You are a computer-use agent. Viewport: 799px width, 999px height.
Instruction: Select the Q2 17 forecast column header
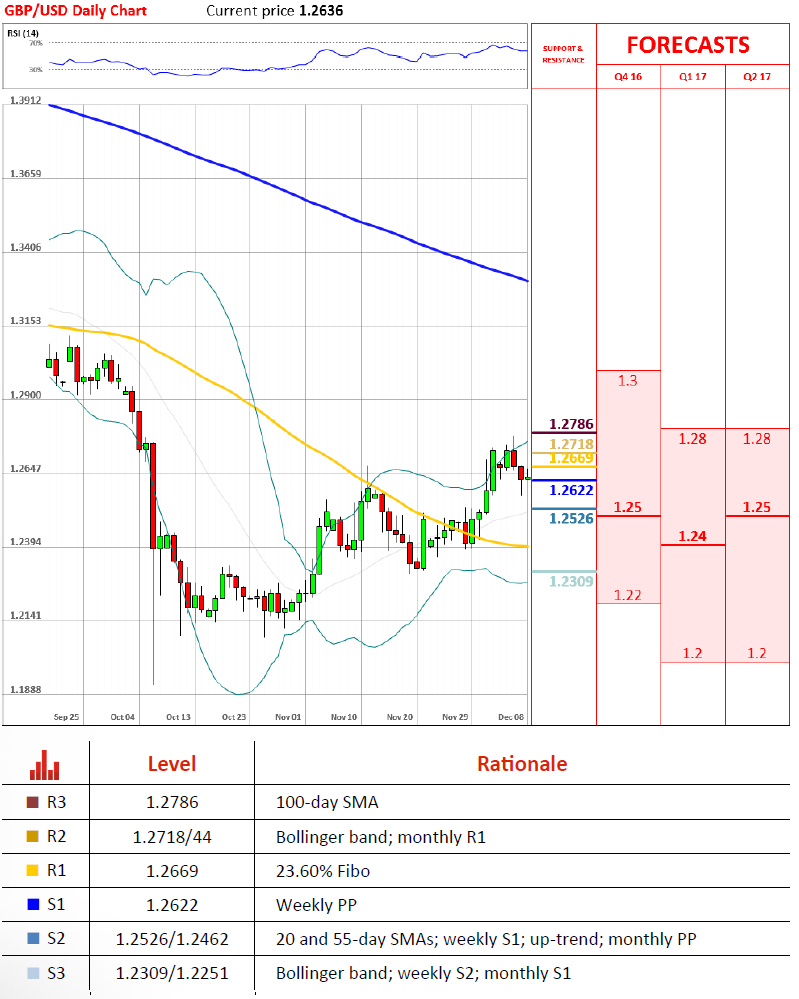pyautogui.click(x=757, y=76)
